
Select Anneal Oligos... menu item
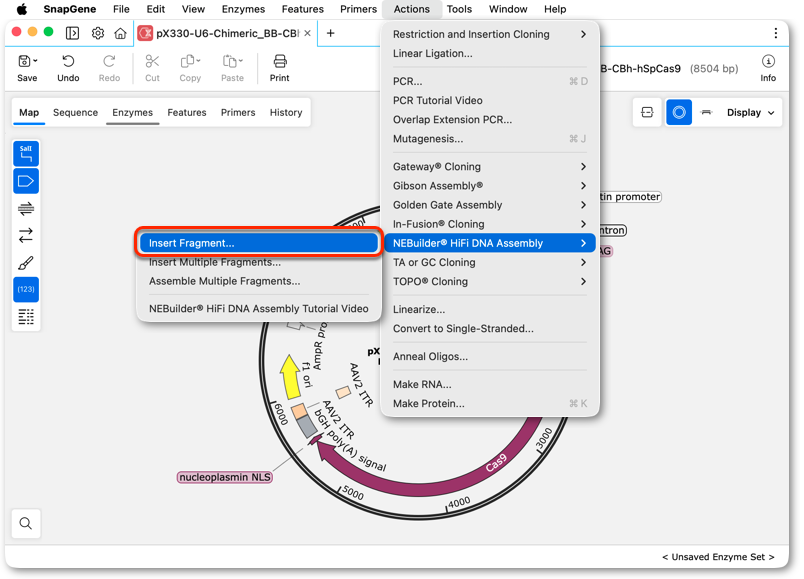pos(489,356)
